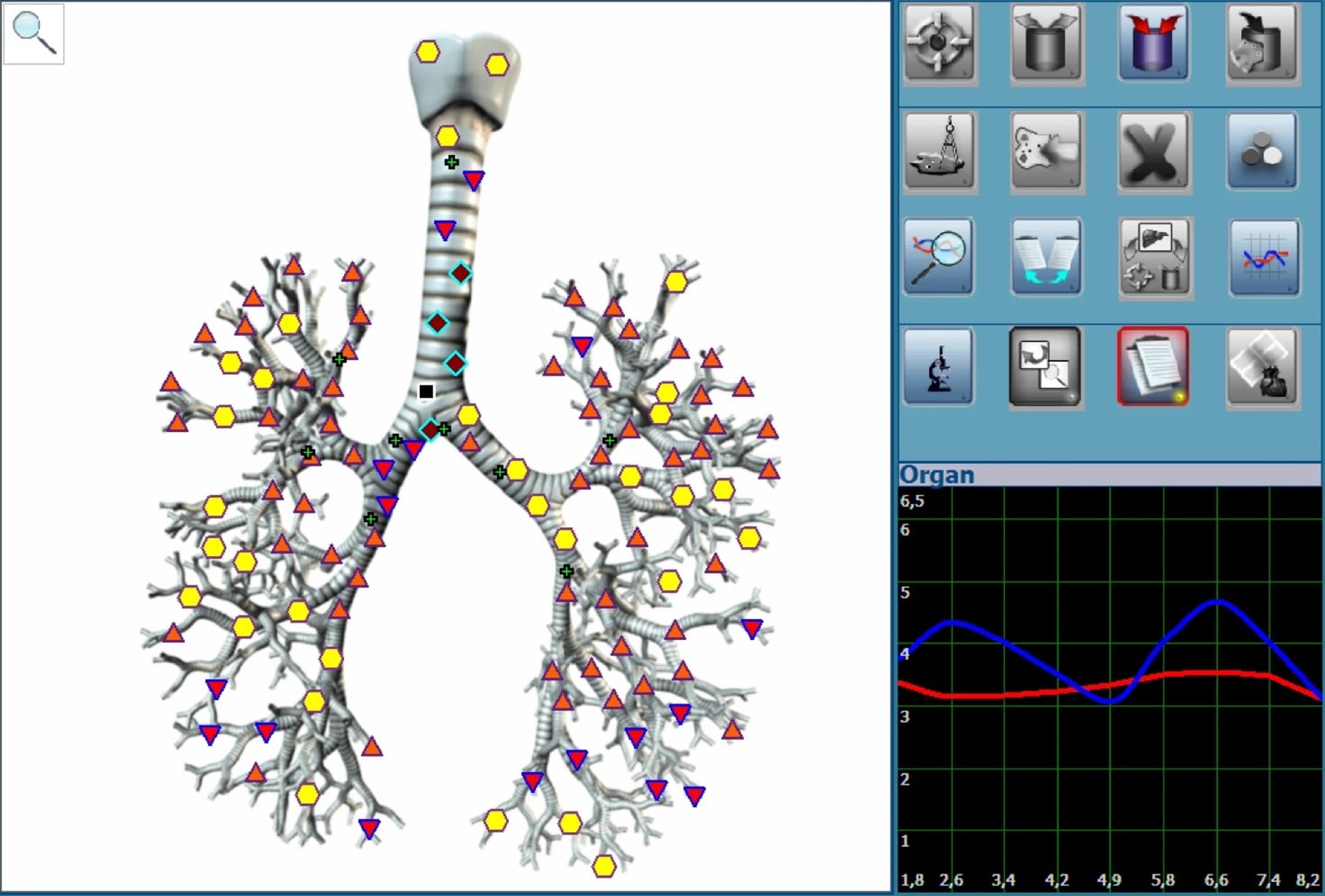Select the purple cylinder with red arrows icon
This screenshot has height=896, width=1325.
(x=1154, y=43)
